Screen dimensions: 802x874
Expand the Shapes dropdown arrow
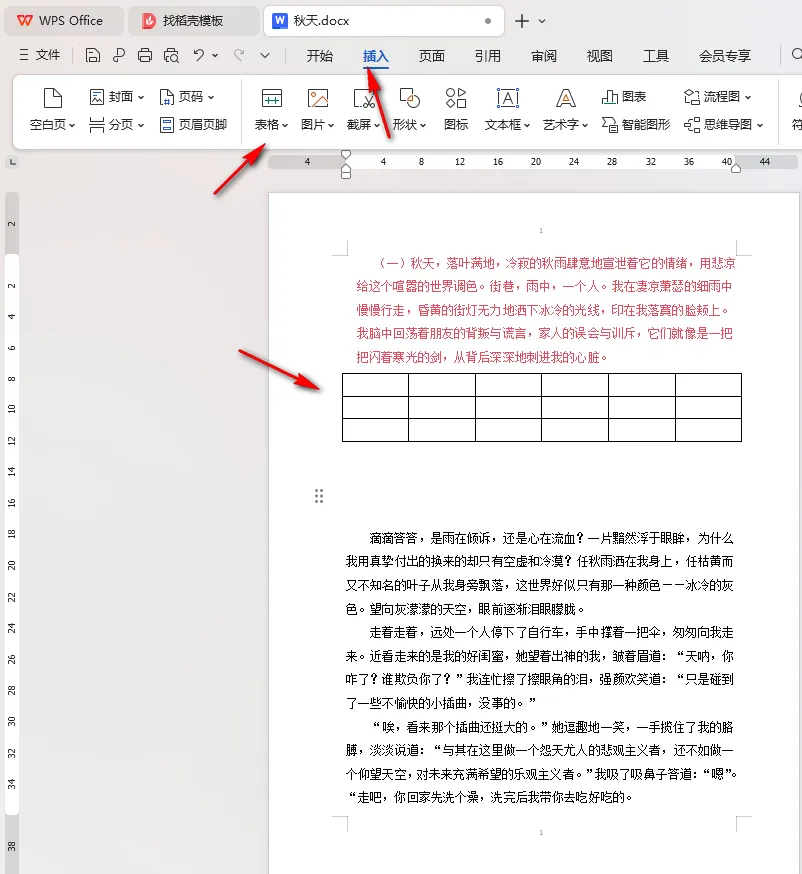(x=422, y=125)
